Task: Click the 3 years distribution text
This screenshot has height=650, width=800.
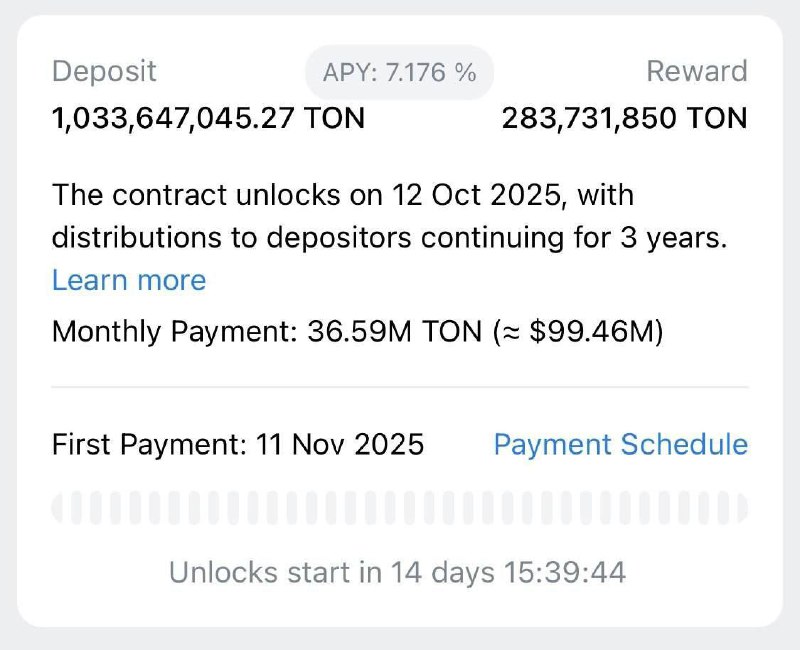Action: [x=681, y=240]
